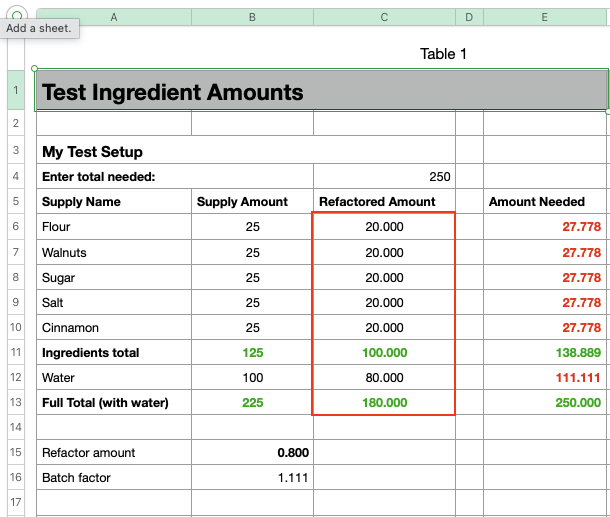Select refactored full total 180.000
610x517 pixels.
pyautogui.click(x=384, y=402)
